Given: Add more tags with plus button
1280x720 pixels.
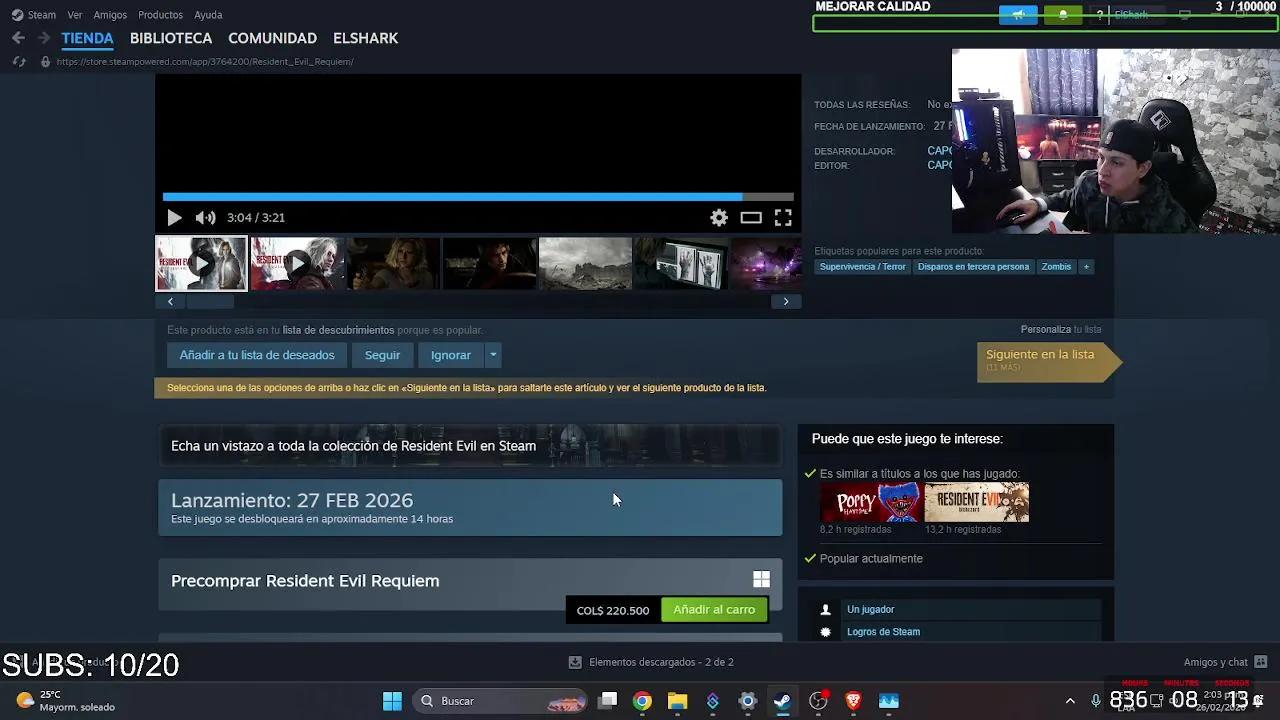Looking at the screenshot, I should coord(1086,267).
